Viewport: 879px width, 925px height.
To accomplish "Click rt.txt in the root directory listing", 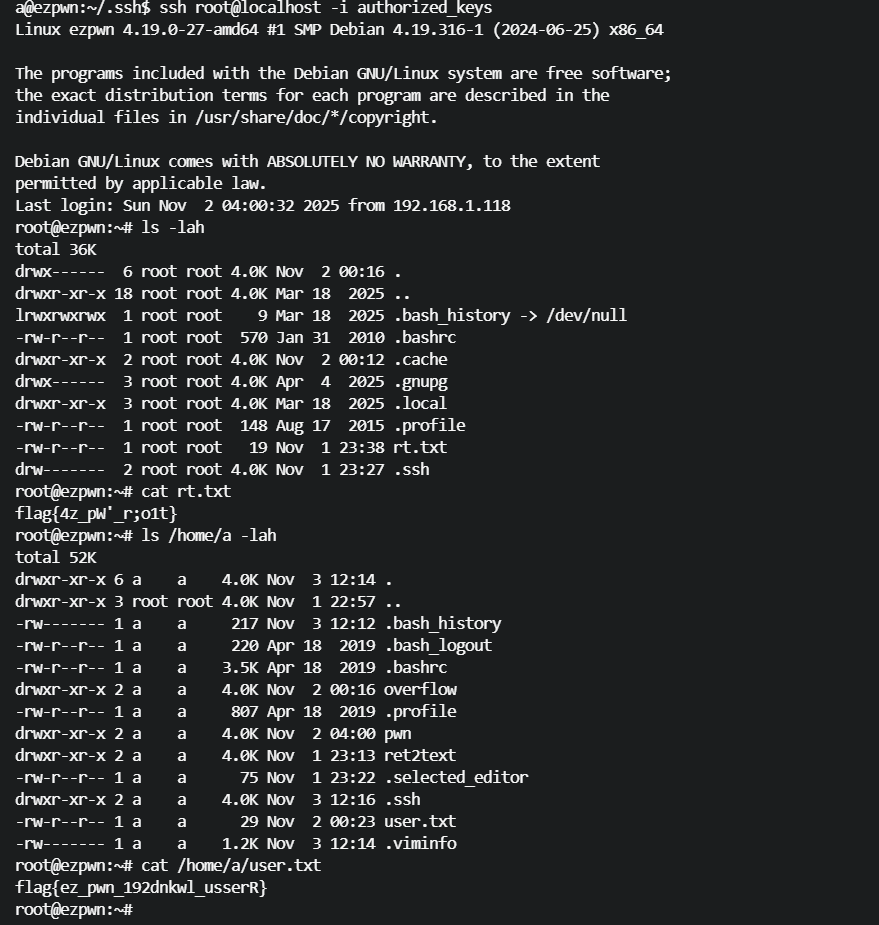I will pyautogui.click(x=420, y=448).
